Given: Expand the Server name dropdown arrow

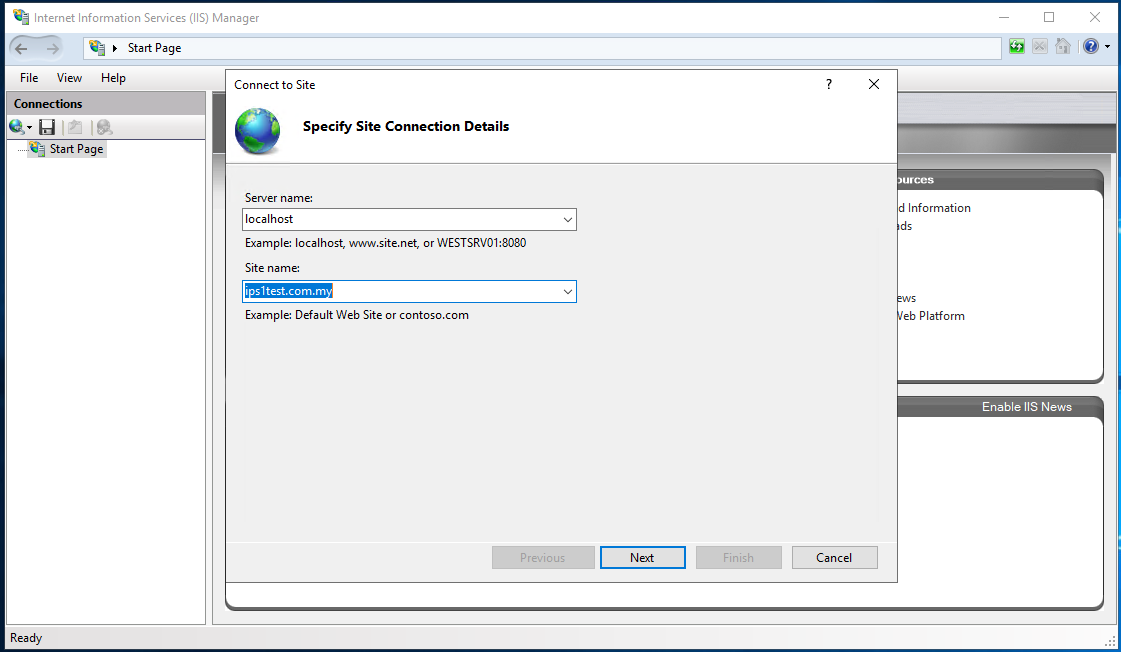Looking at the screenshot, I should [568, 219].
